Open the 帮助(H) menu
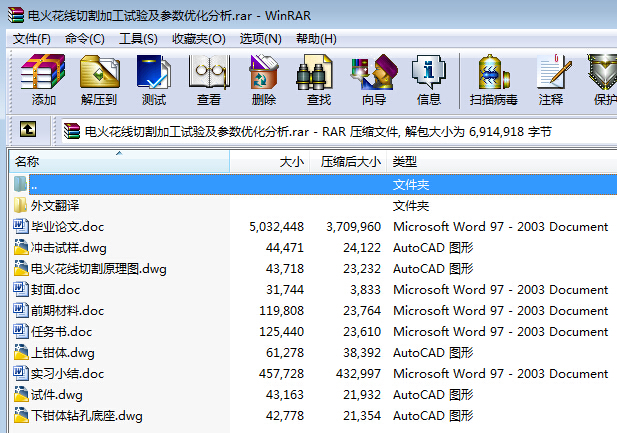 coord(316,39)
